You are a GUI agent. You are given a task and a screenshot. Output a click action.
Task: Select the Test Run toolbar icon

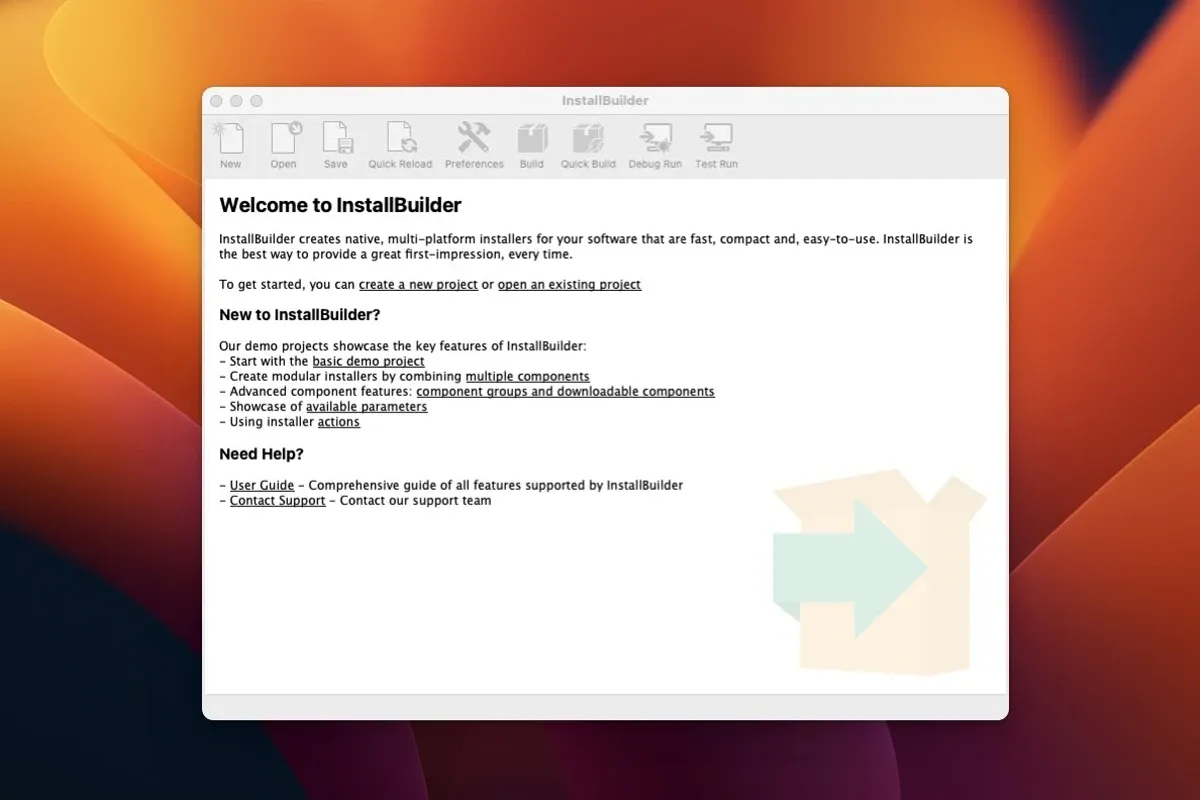(x=716, y=140)
